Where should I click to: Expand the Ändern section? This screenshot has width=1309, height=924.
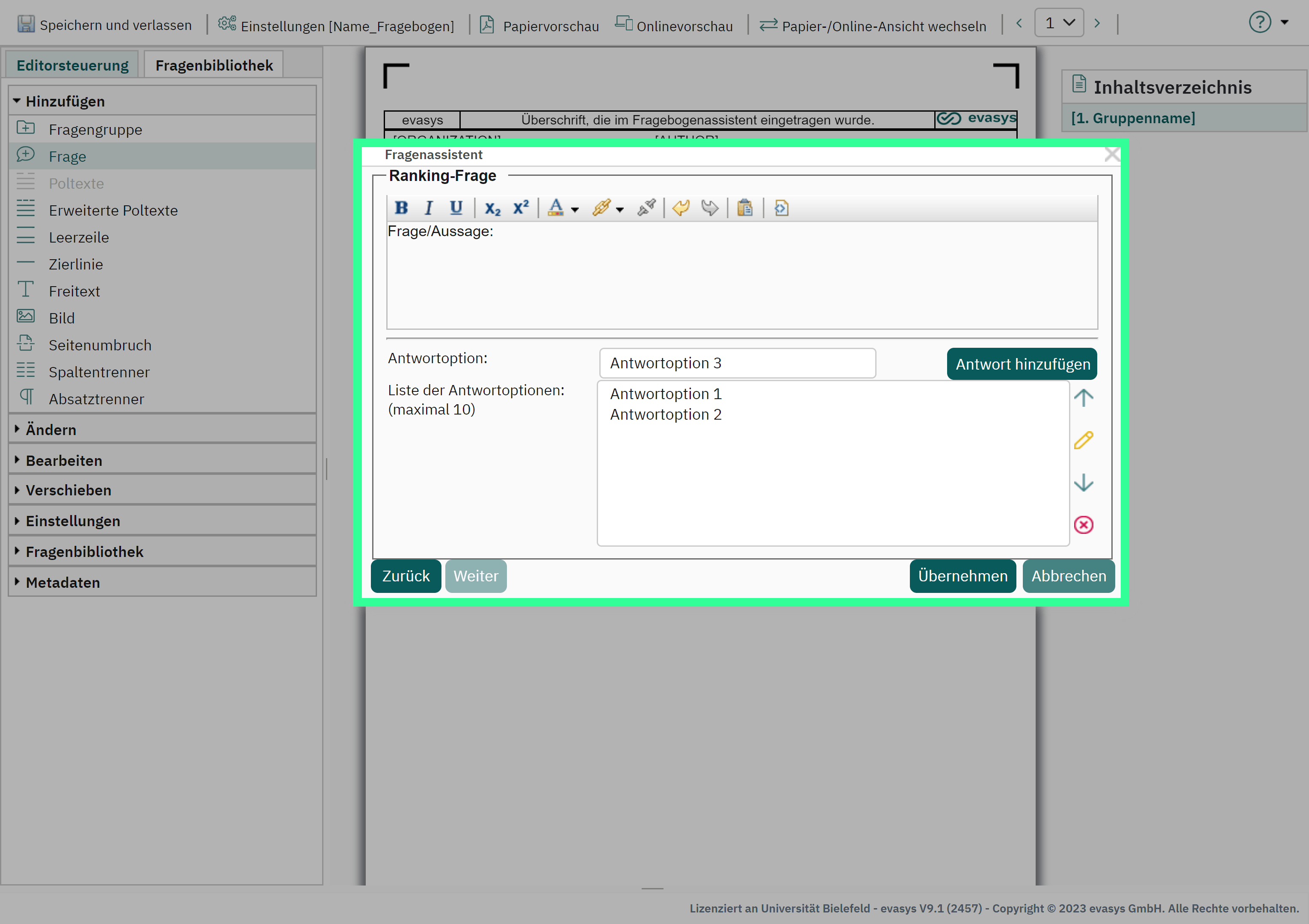pyautogui.click(x=163, y=429)
